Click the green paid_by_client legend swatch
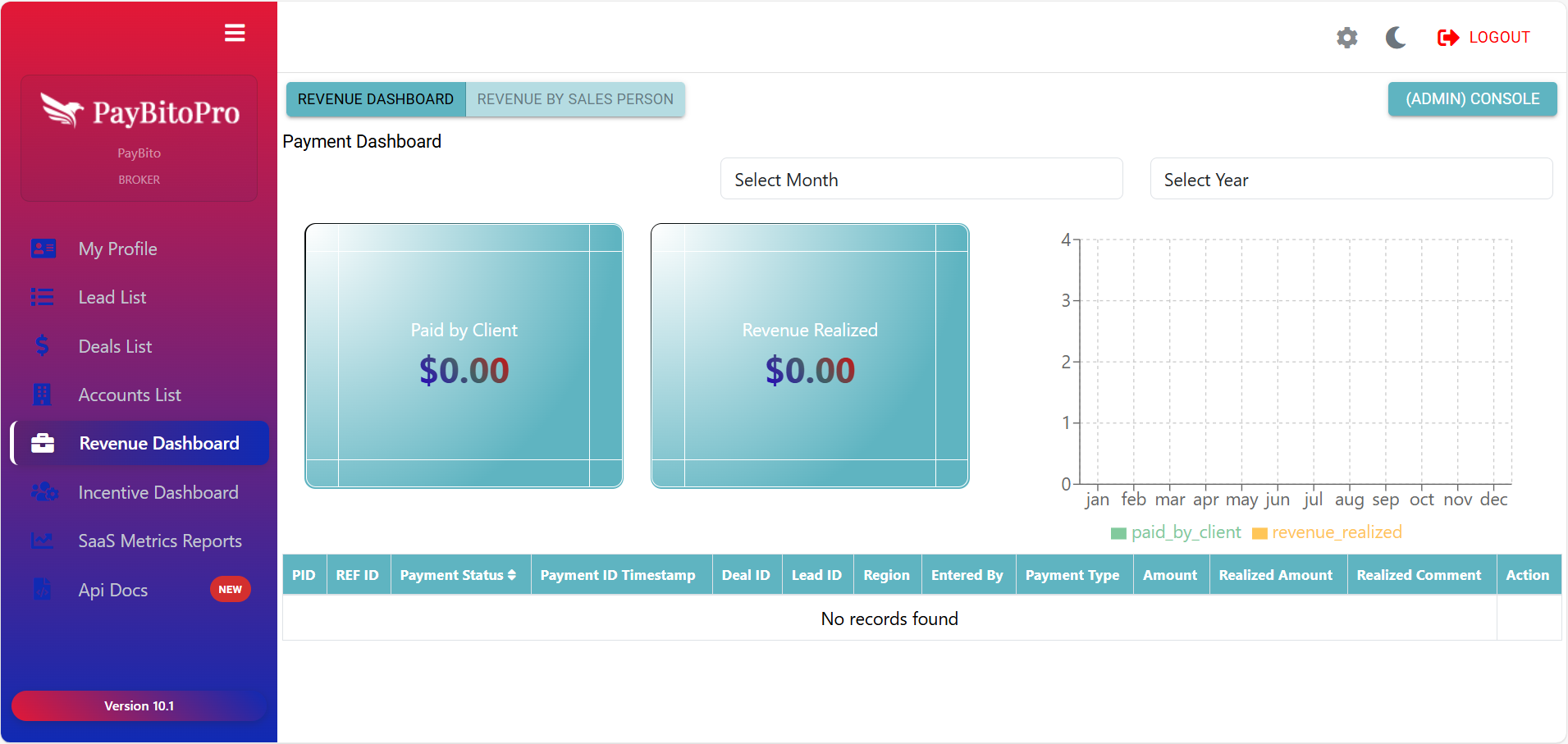The image size is (1568, 744). pyautogui.click(x=1118, y=533)
